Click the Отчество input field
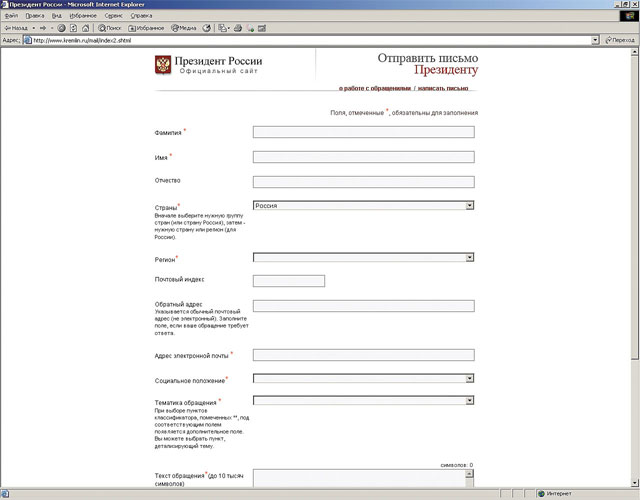This screenshot has height=500, width=640. pos(364,182)
